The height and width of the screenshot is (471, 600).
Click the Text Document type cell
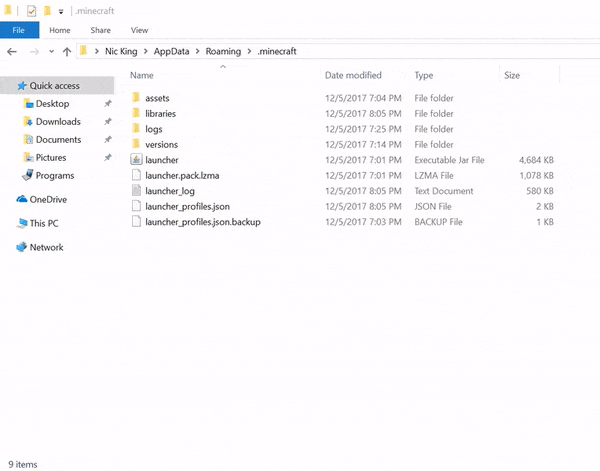click(444, 191)
